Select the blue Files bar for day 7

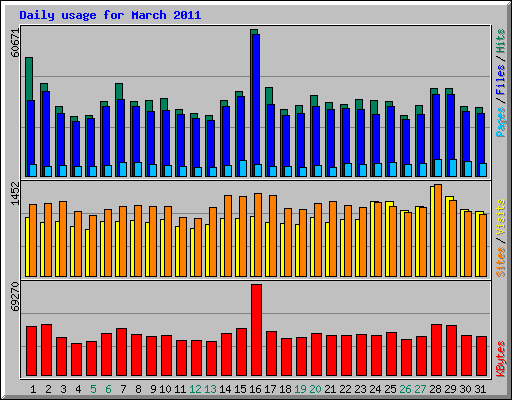coord(121,131)
